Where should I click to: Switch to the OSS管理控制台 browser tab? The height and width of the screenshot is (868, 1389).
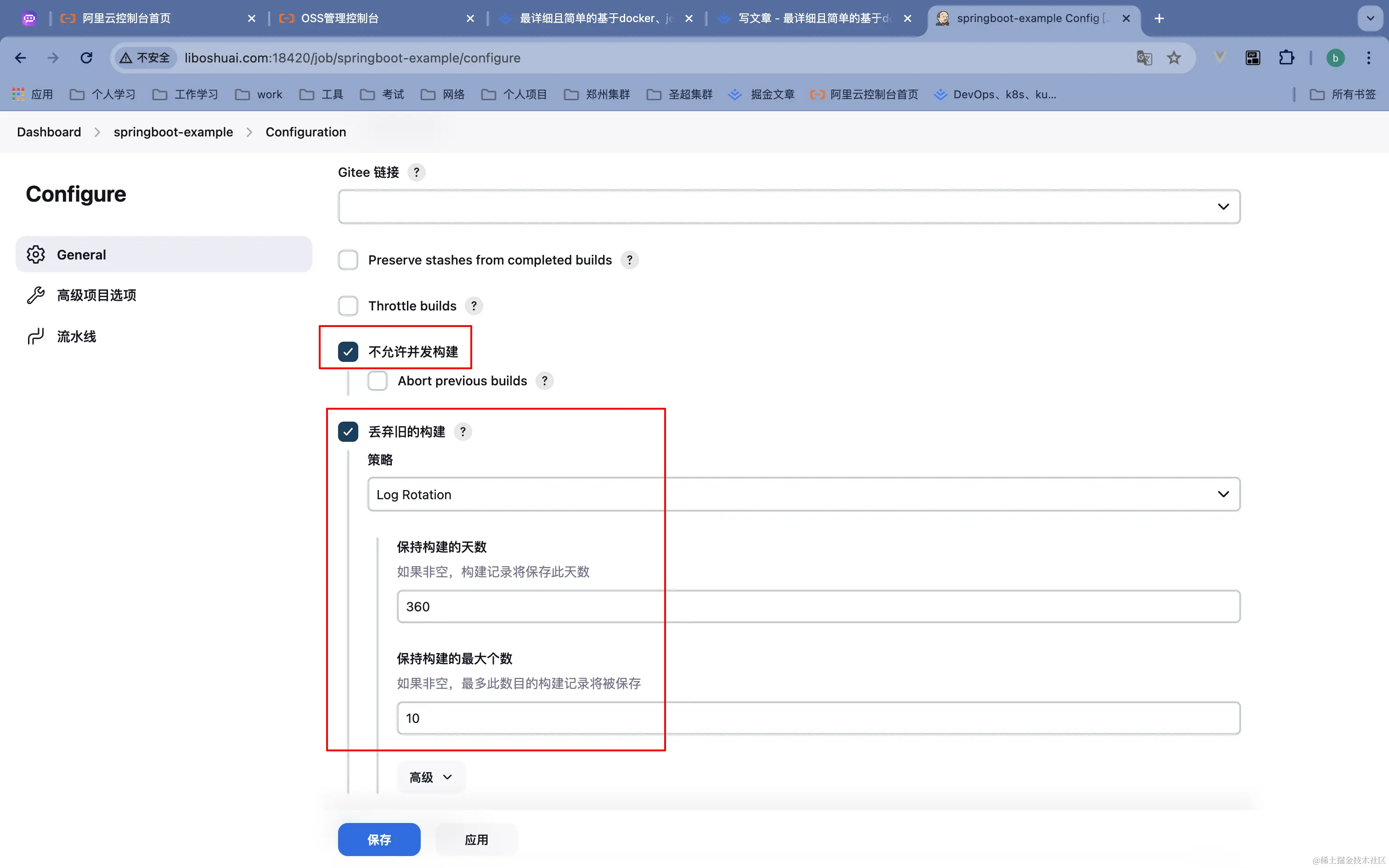[x=340, y=18]
